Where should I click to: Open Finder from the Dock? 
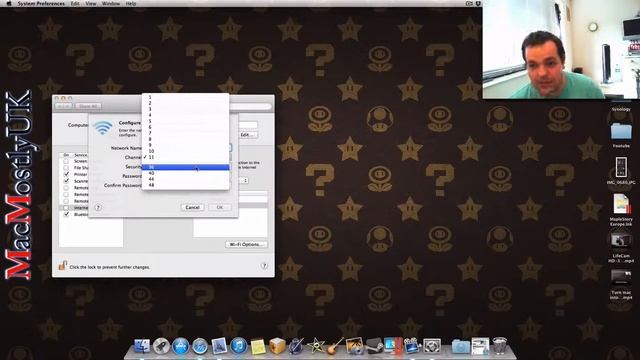[142, 346]
